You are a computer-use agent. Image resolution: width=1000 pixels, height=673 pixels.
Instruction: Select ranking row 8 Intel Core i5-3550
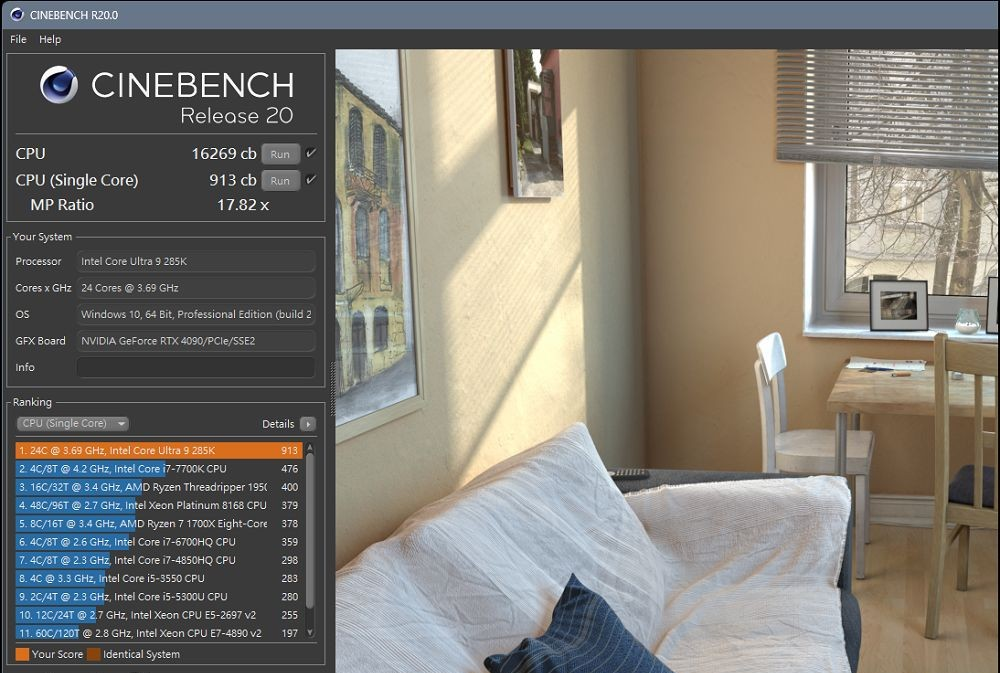[x=159, y=579]
